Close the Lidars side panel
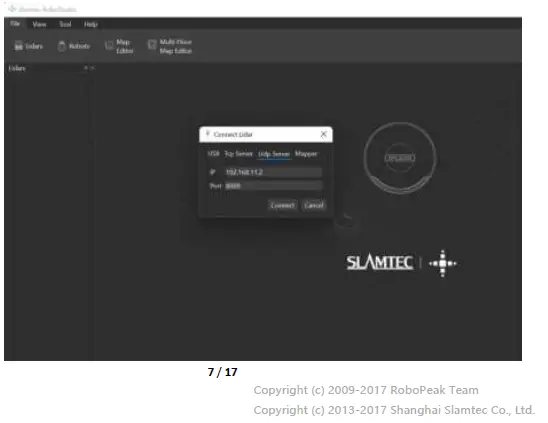 pyautogui.click(x=92, y=68)
